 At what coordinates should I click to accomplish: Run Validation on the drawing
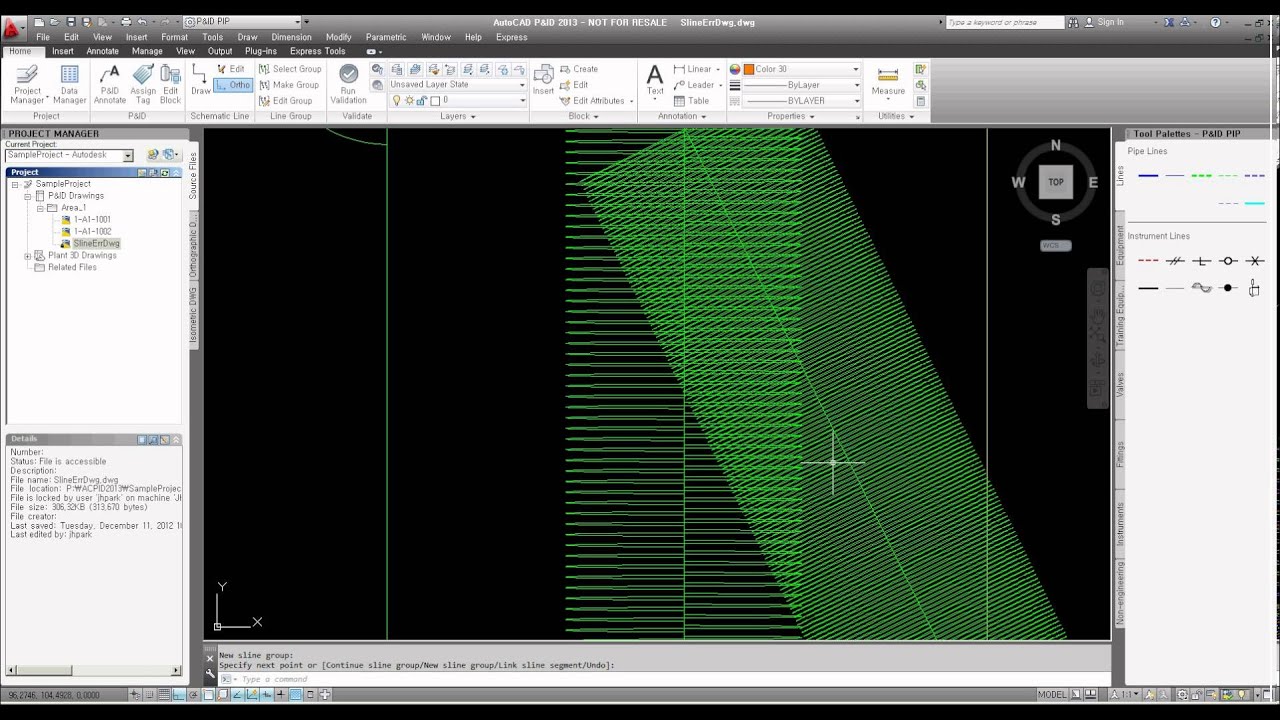[348, 84]
